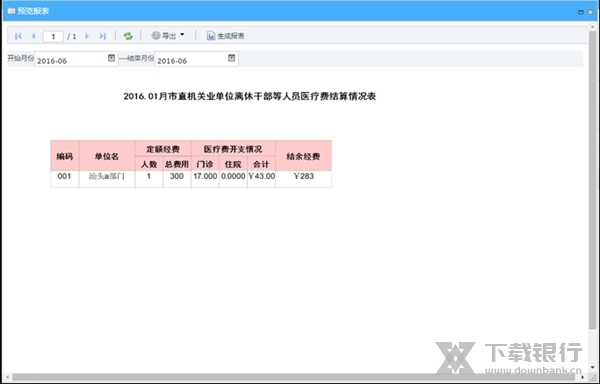The height and width of the screenshot is (384, 600).
Task: Select the outpatient cell 17.000
Action: (x=205, y=179)
